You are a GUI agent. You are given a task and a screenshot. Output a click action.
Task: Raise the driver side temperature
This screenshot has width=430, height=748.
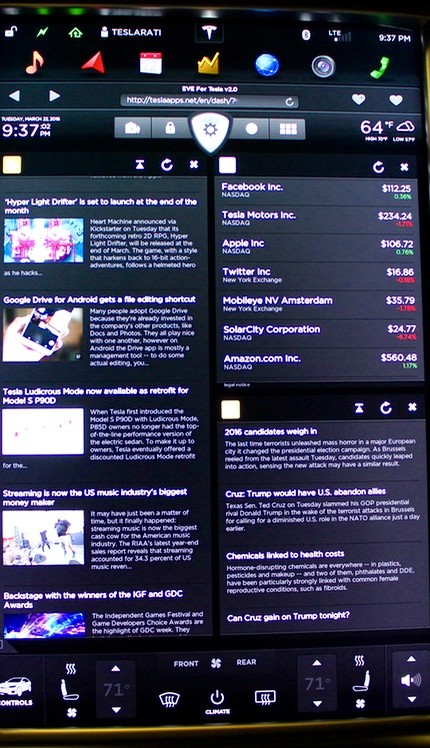(115, 668)
